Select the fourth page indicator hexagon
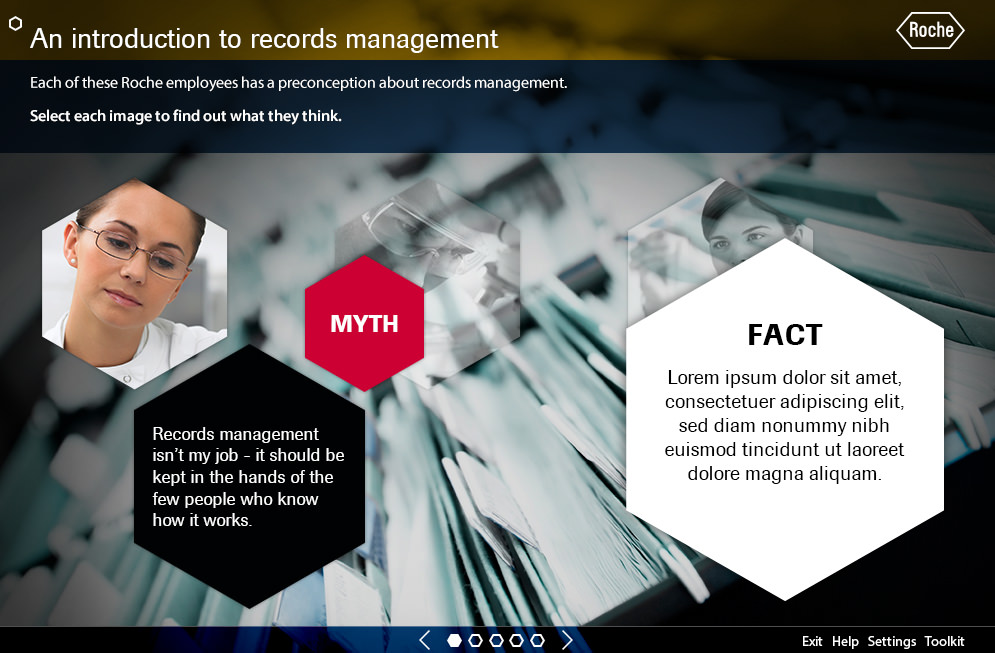This screenshot has height=653, width=995. click(x=517, y=640)
